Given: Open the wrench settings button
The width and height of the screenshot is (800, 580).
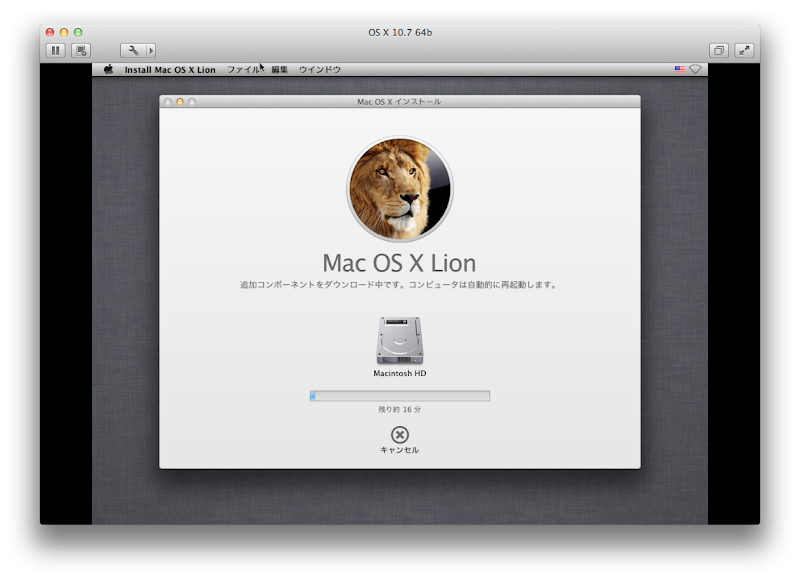Looking at the screenshot, I should pyautogui.click(x=133, y=51).
